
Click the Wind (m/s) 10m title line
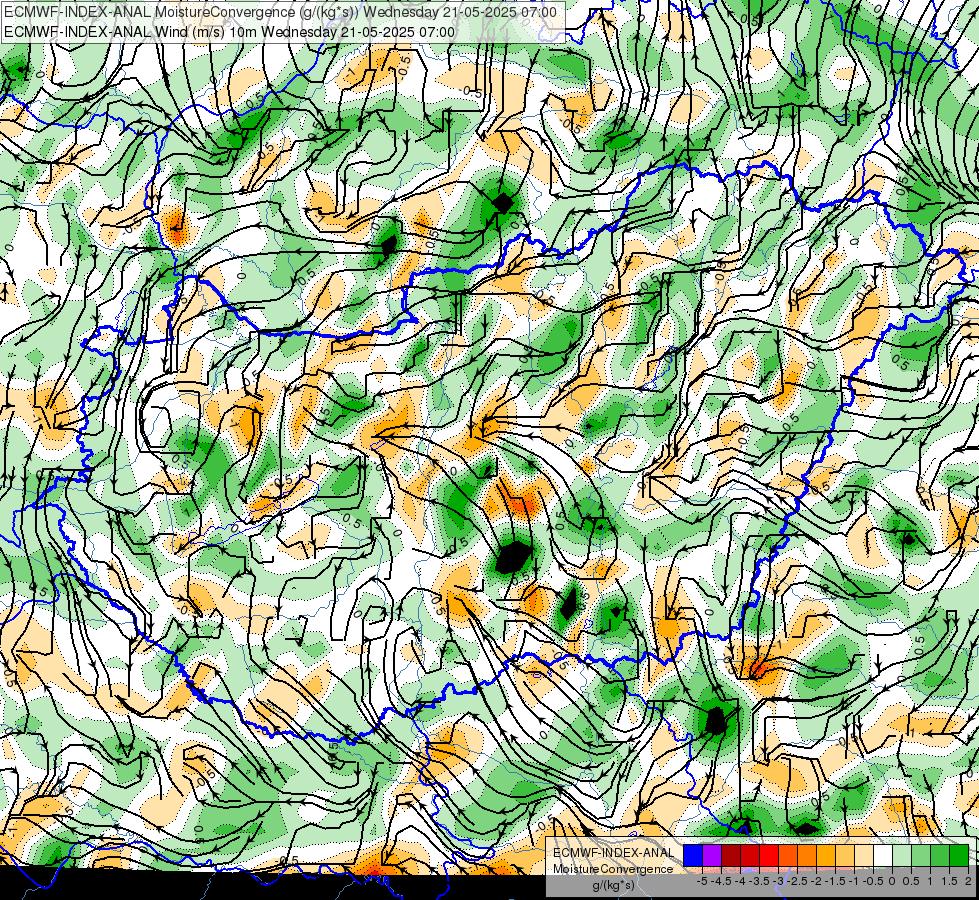click(229, 32)
